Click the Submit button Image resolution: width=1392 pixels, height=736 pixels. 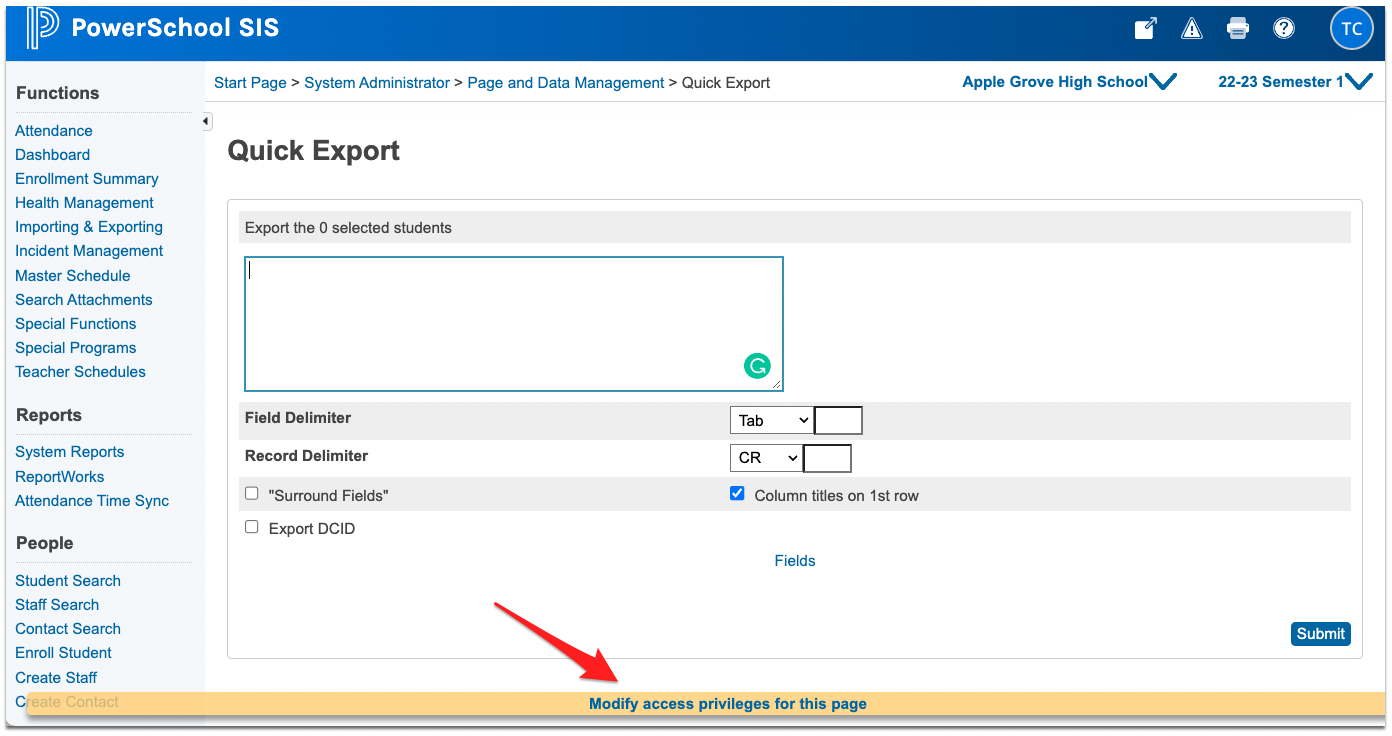pyautogui.click(x=1320, y=634)
